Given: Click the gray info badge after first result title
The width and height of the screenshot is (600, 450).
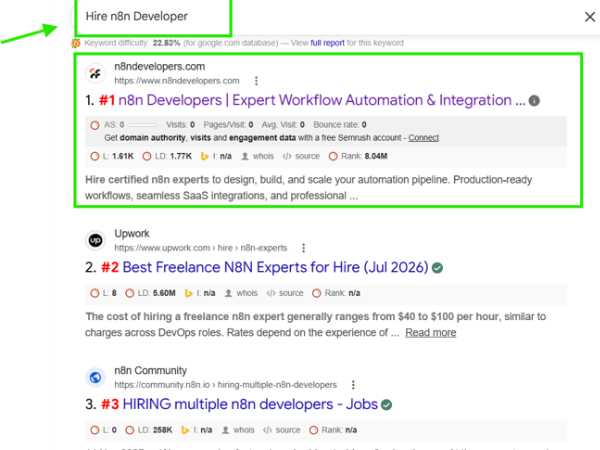Looking at the screenshot, I should pos(534,101).
